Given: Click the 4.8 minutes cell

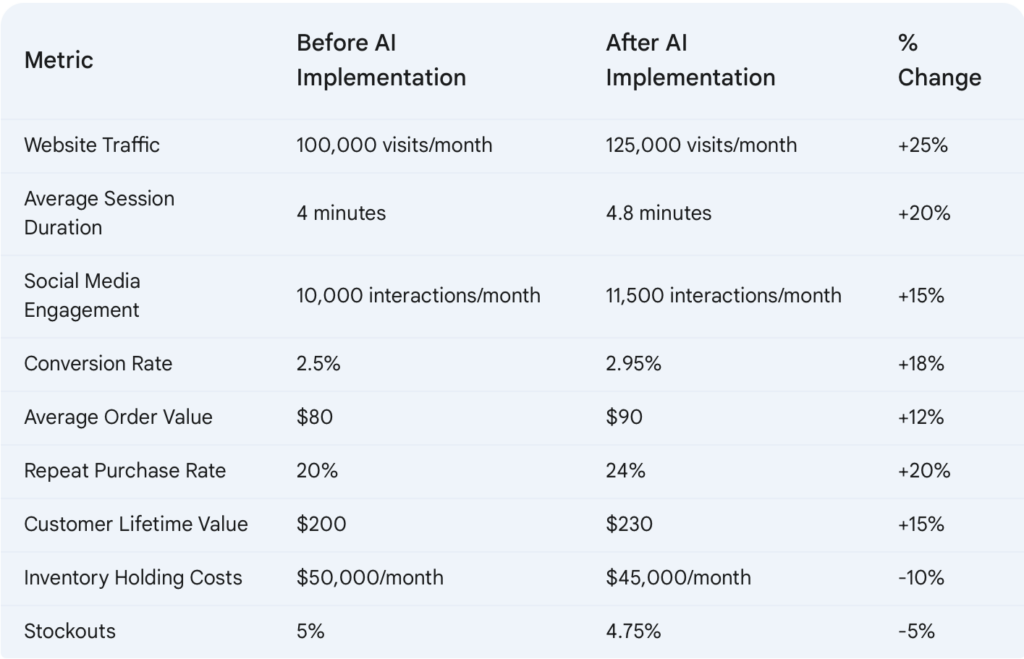Looking at the screenshot, I should point(659,213).
